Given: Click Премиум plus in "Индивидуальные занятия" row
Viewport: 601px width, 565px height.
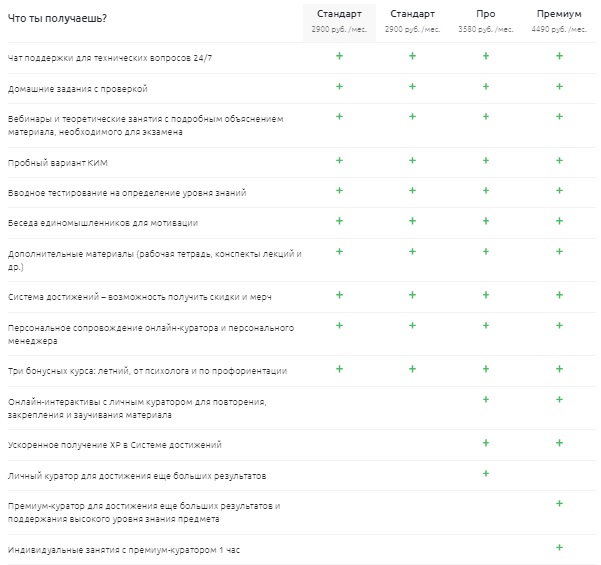Looking at the screenshot, I should (559, 547).
